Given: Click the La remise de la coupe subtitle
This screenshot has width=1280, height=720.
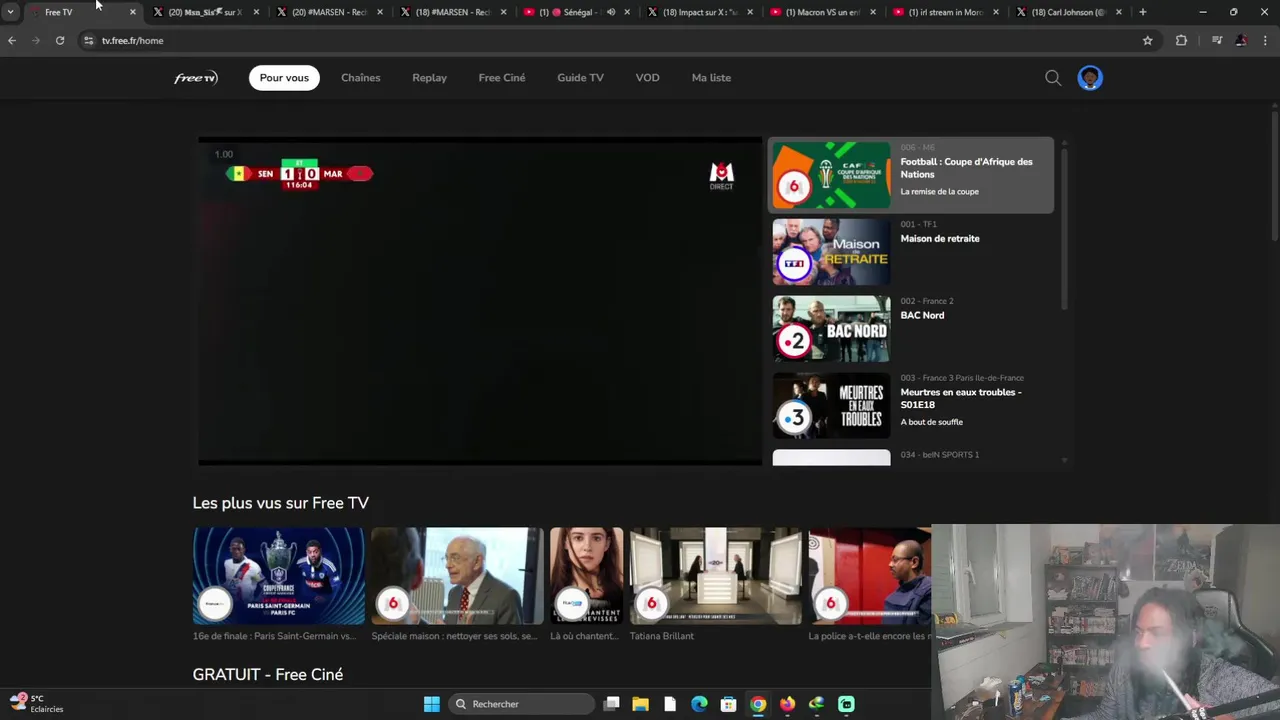Looking at the screenshot, I should [x=939, y=192].
